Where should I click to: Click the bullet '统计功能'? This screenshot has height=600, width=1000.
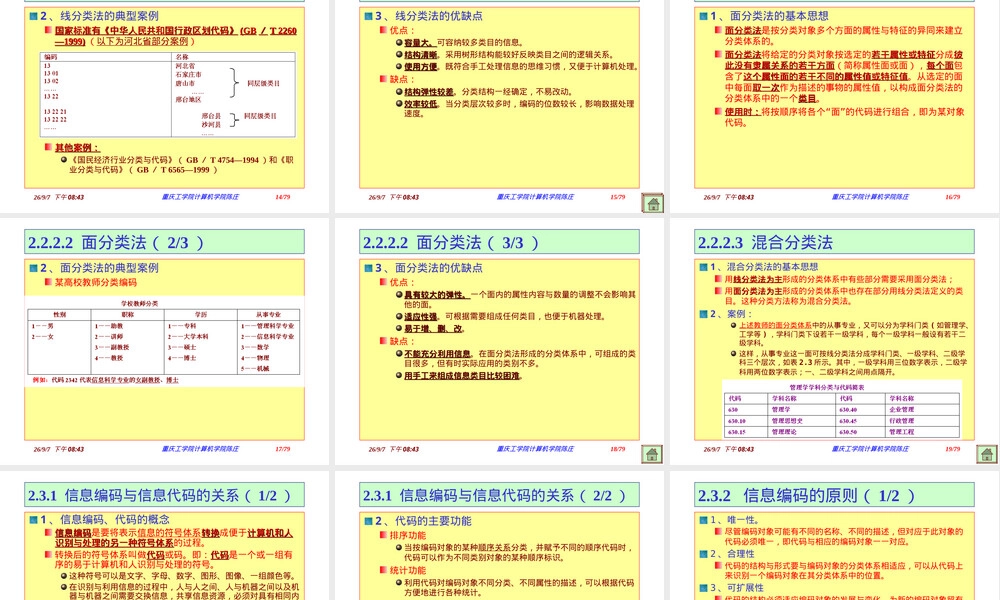pyautogui.click(x=408, y=571)
